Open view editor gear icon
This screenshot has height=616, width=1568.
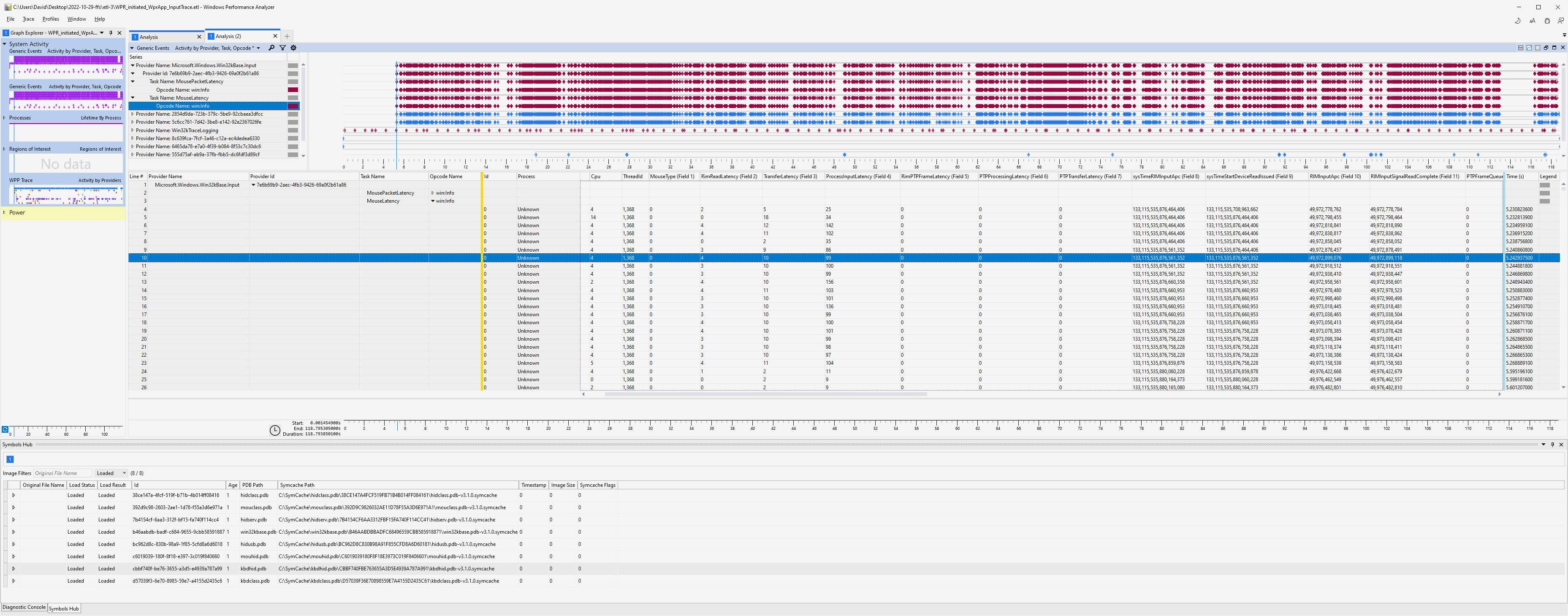pos(293,48)
